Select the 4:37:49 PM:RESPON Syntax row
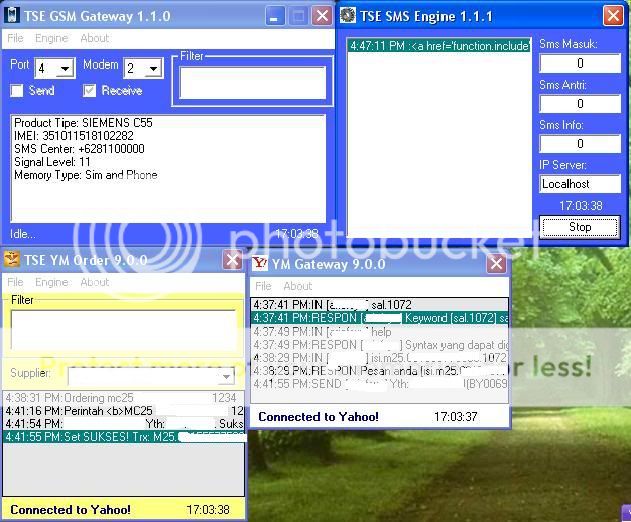Image resolution: width=631 pixels, height=522 pixels. point(379,345)
